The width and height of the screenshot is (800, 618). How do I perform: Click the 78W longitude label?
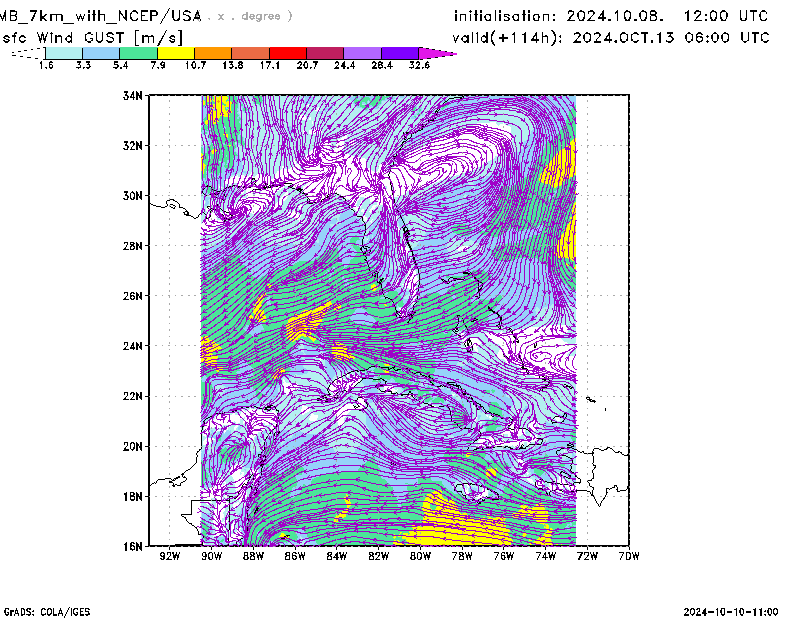point(462,556)
